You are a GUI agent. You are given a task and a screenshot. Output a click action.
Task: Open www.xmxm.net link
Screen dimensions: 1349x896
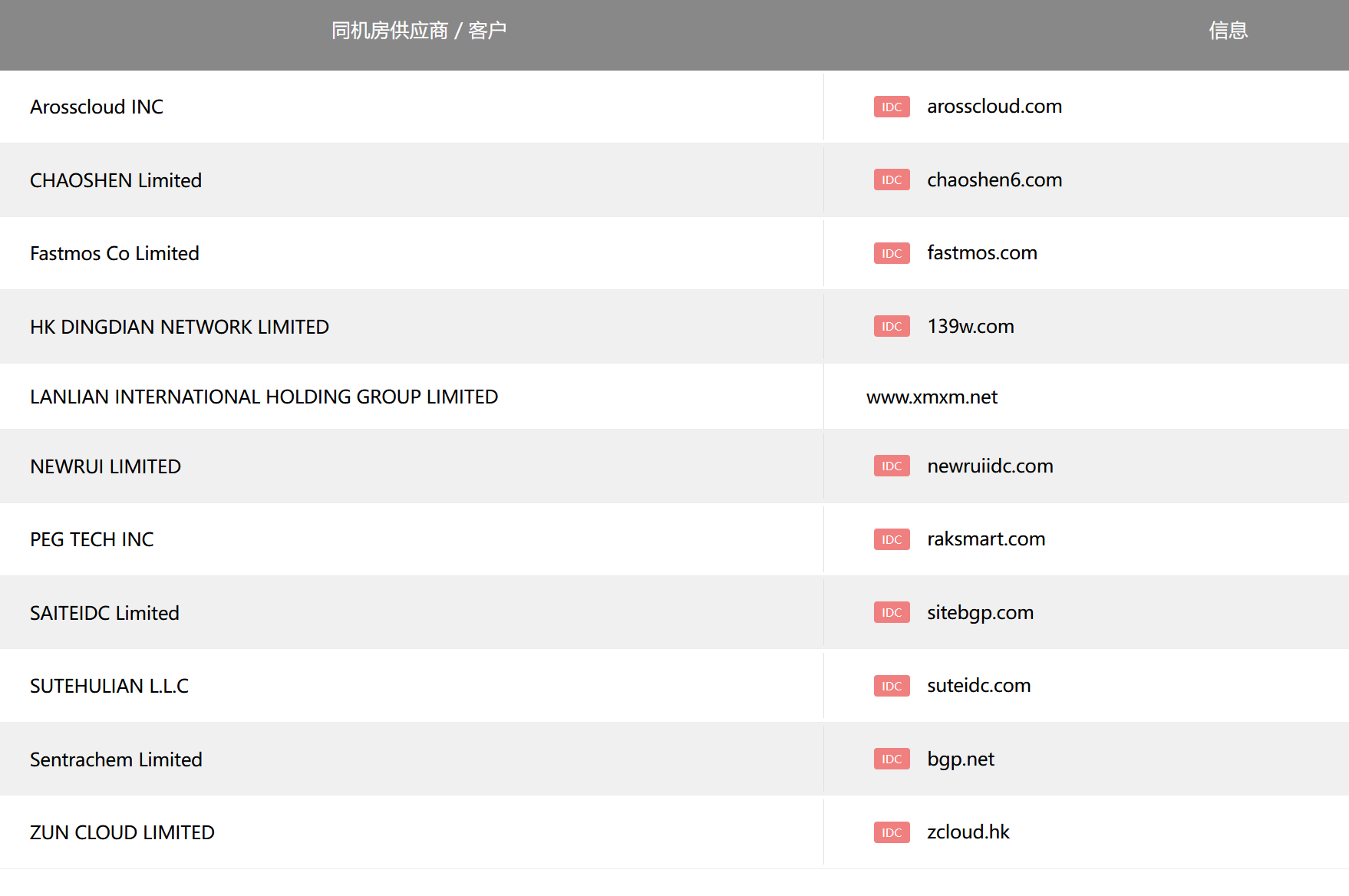[x=932, y=397]
